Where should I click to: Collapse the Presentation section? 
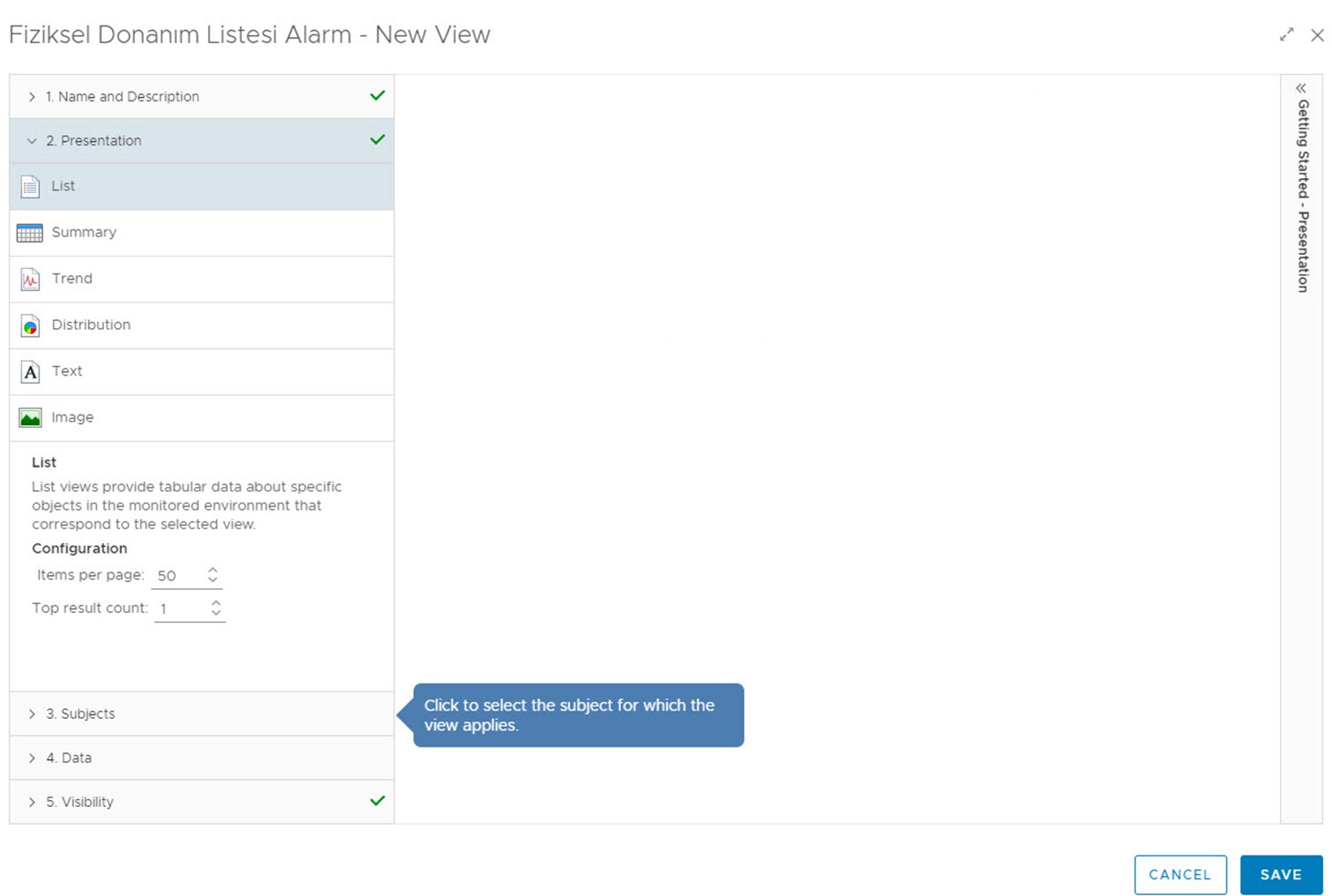(x=94, y=141)
